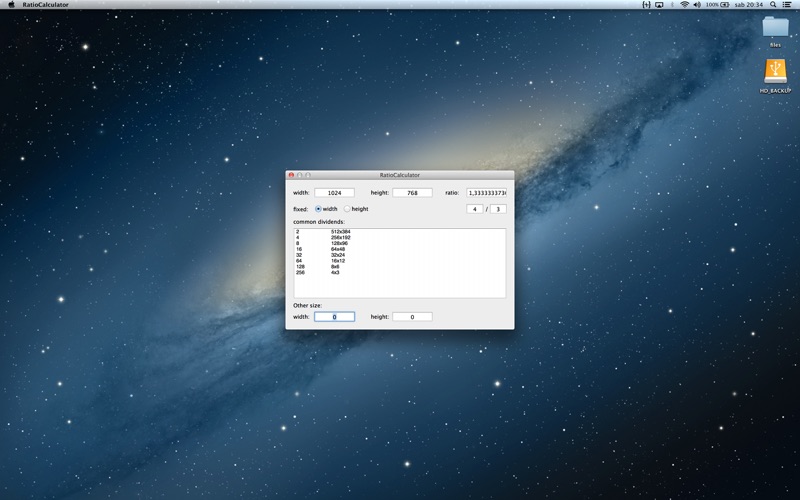Click the Other size width field
The width and height of the screenshot is (800, 500).
334,317
